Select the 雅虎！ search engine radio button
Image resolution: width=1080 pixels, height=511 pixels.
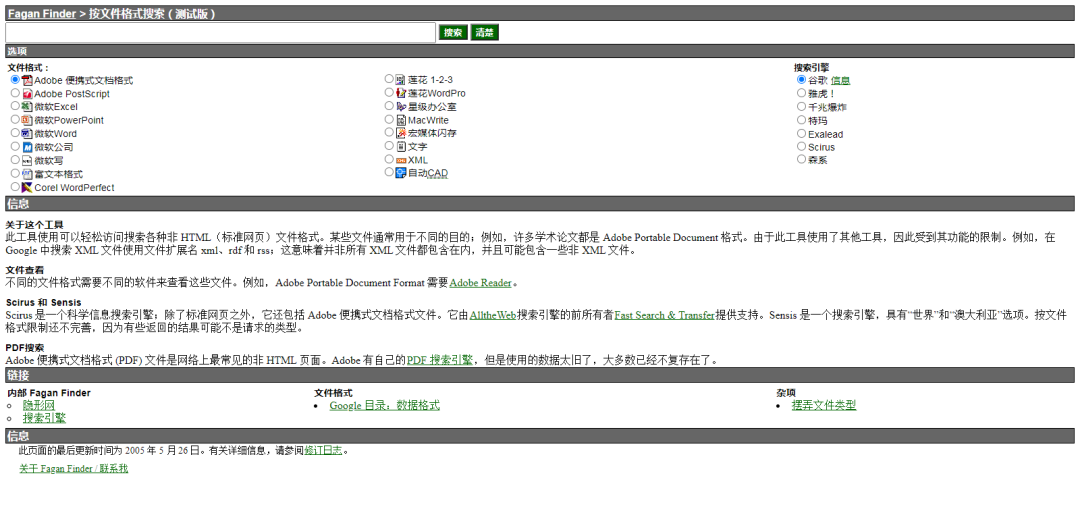(x=801, y=93)
